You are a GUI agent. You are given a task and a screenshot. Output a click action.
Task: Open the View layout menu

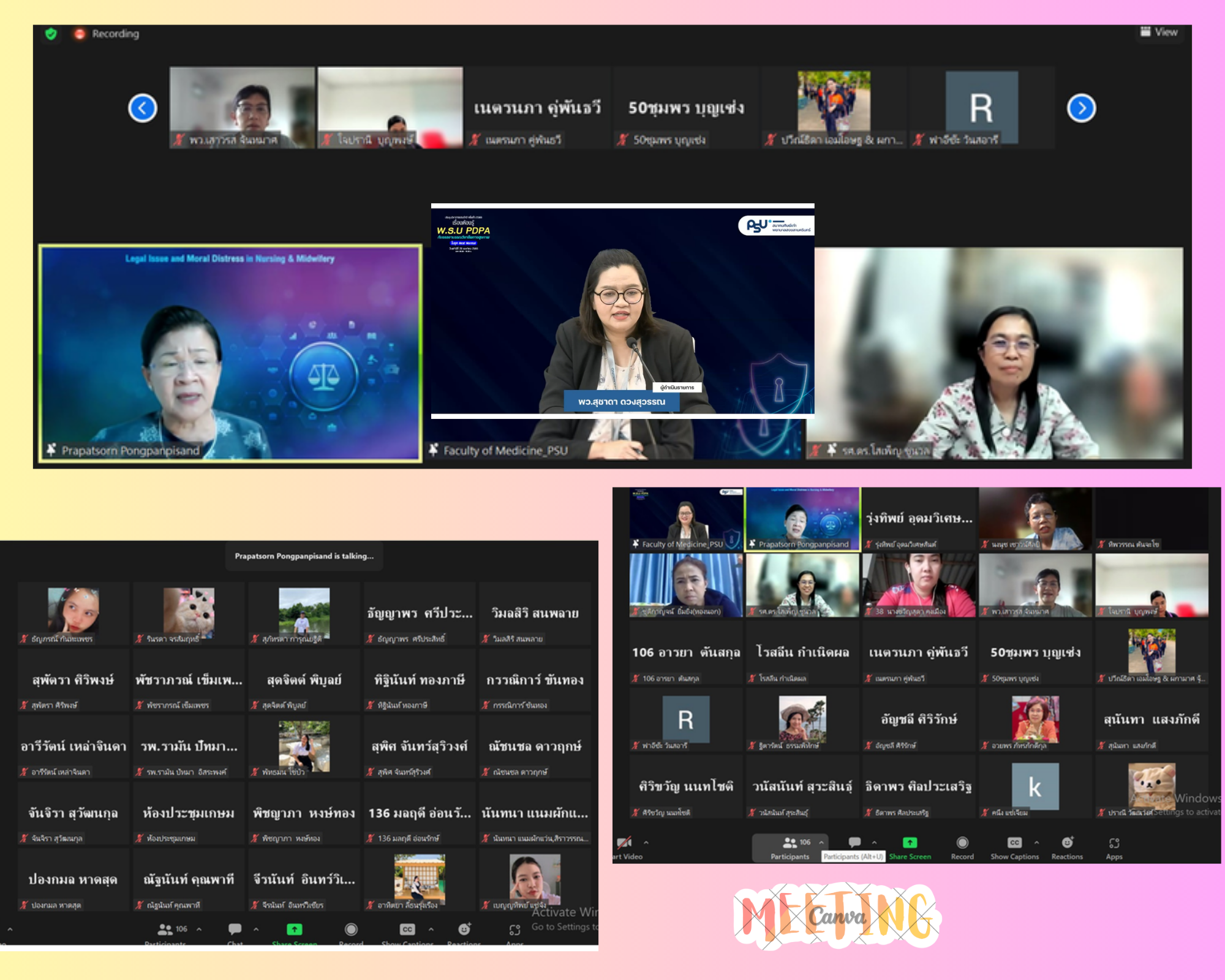click(1158, 32)
